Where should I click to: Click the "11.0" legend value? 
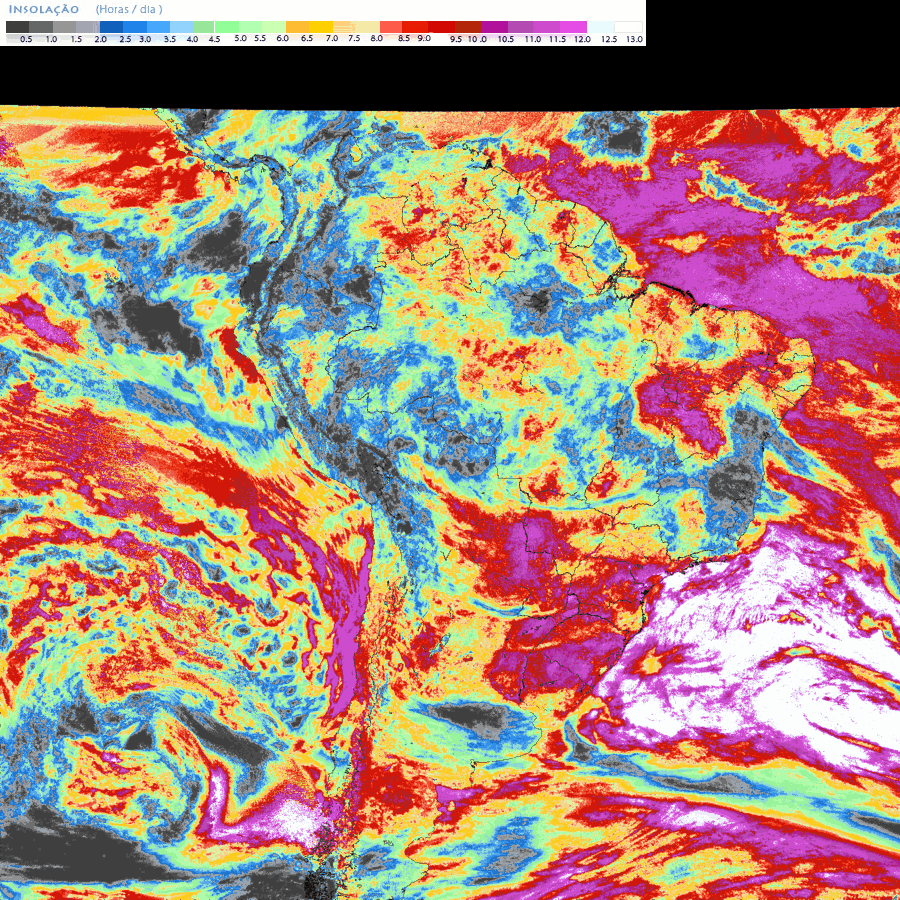pyautogui.click(x=533, y=39)
